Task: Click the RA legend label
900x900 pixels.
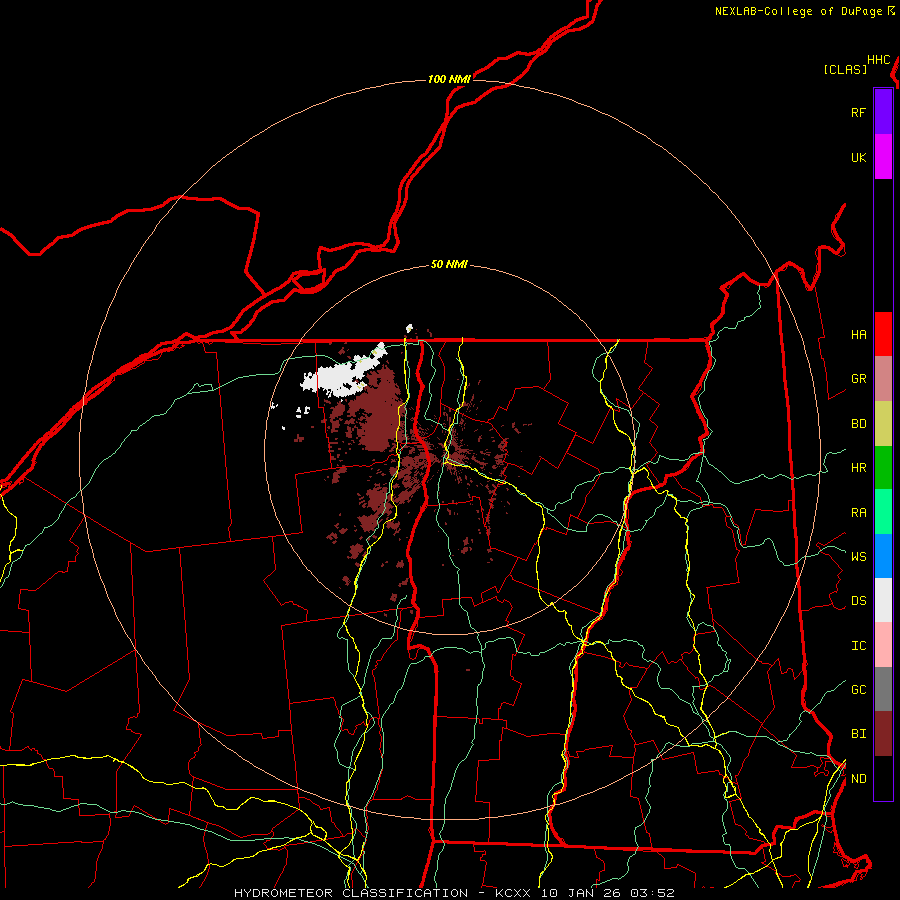Action: point(858,513)
